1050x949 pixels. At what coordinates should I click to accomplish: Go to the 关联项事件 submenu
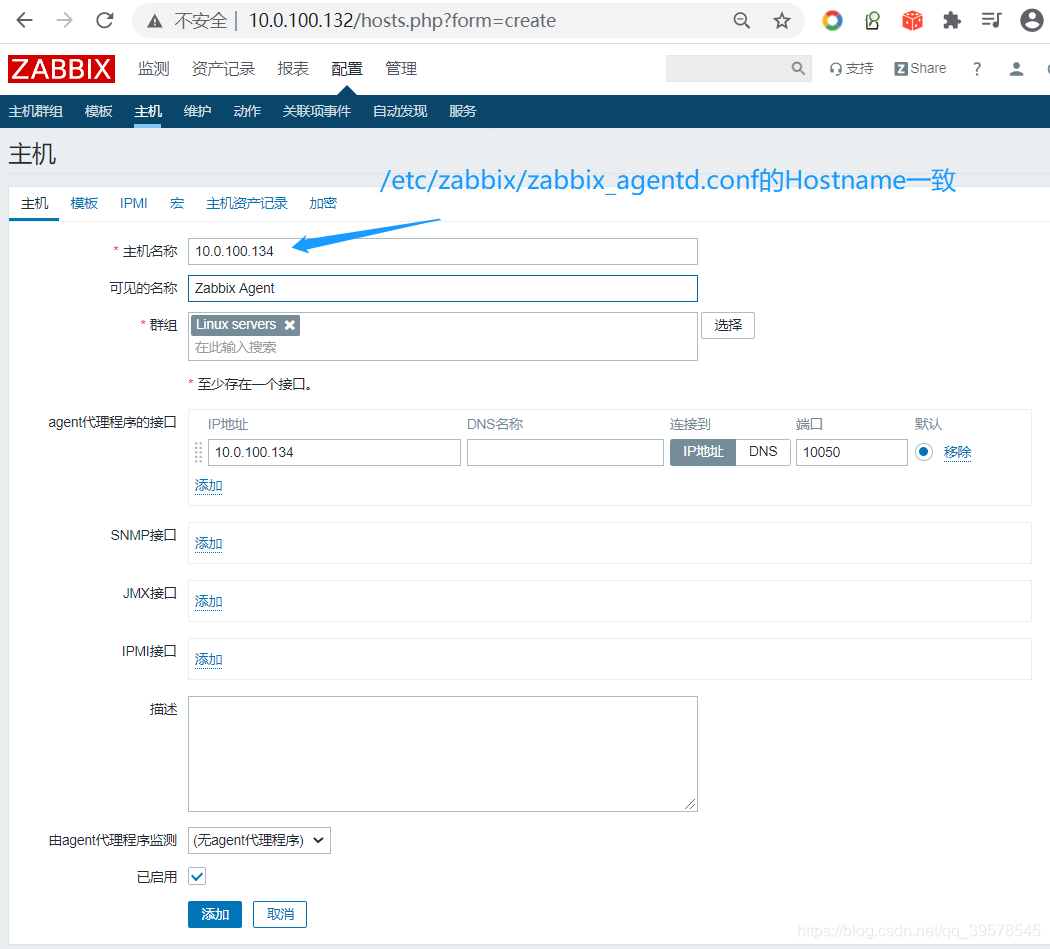pyautogui.click(x=316, y=111)
